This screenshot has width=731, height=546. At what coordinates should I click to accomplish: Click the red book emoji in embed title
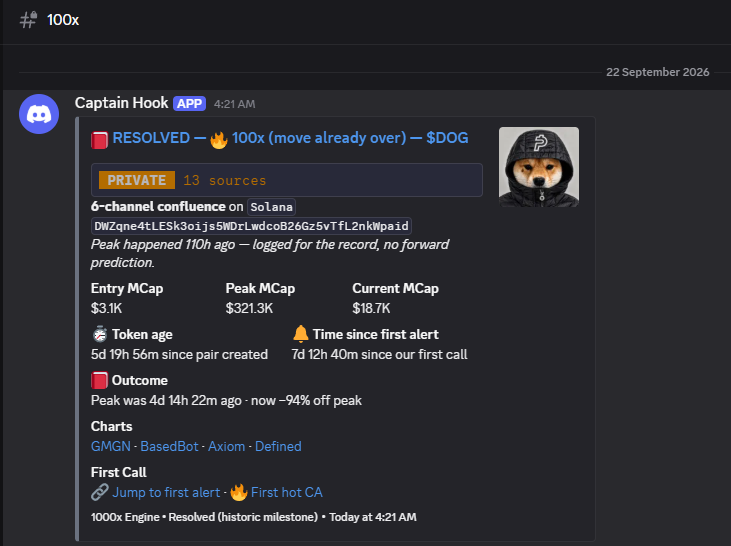pyautogui.click(x=99, y=139)
